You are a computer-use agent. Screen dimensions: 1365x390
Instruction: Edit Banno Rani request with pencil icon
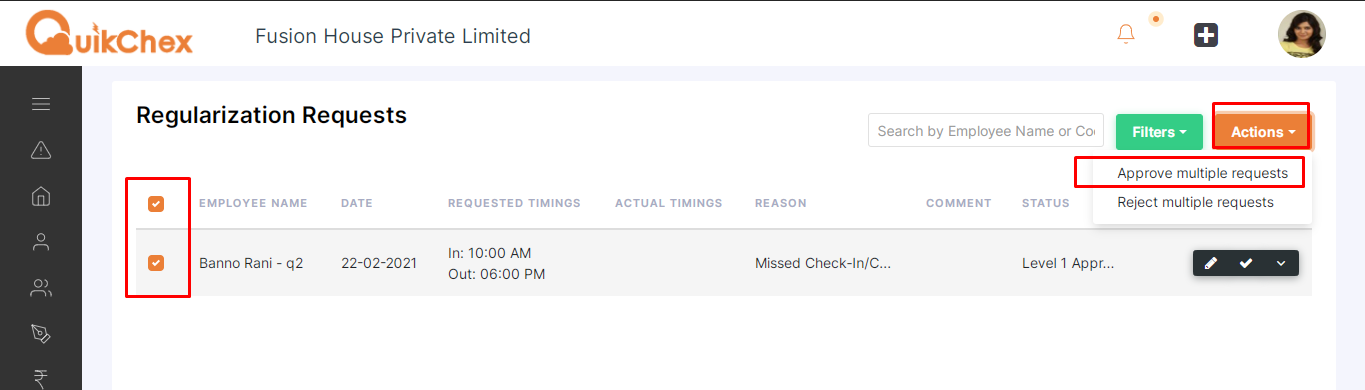1211,263
